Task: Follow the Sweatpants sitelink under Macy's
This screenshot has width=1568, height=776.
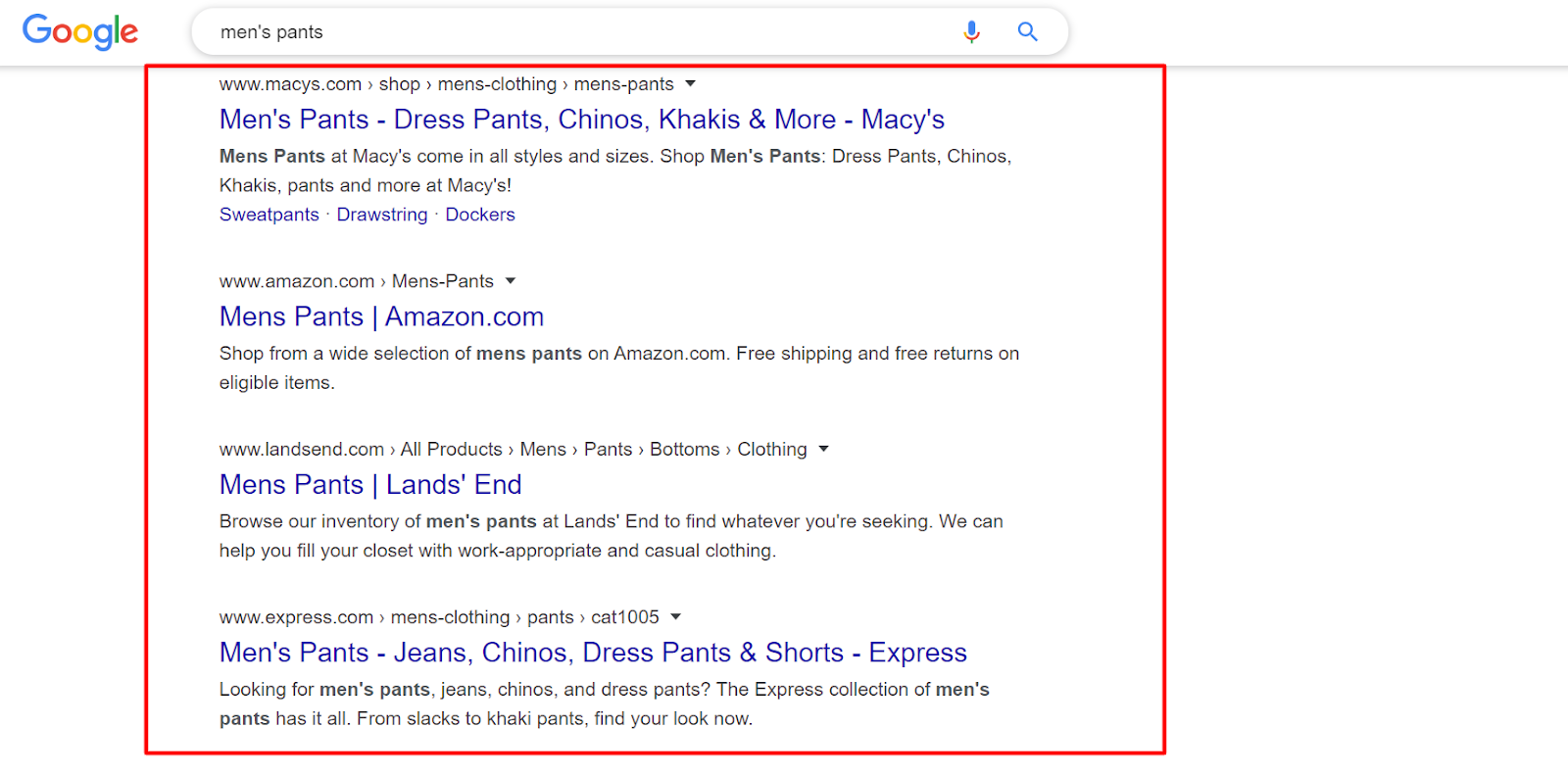Action: point(269,215)
